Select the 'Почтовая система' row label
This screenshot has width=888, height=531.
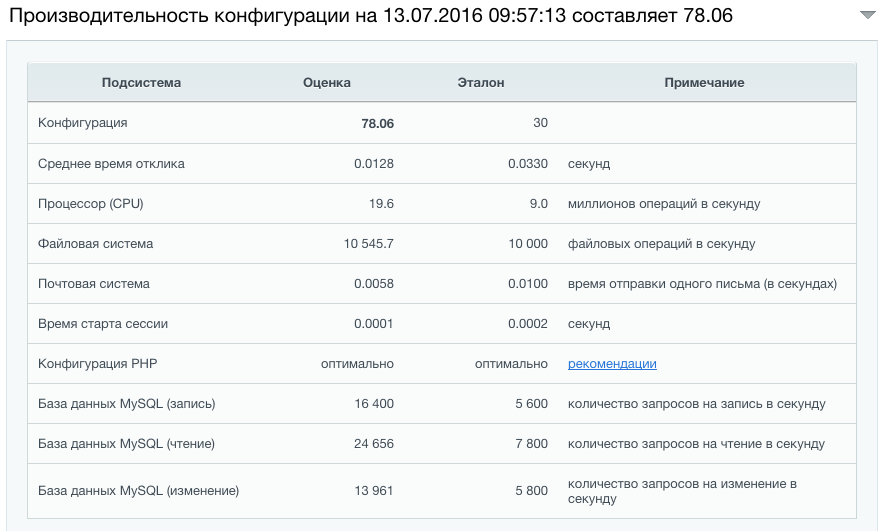(94, 284)
